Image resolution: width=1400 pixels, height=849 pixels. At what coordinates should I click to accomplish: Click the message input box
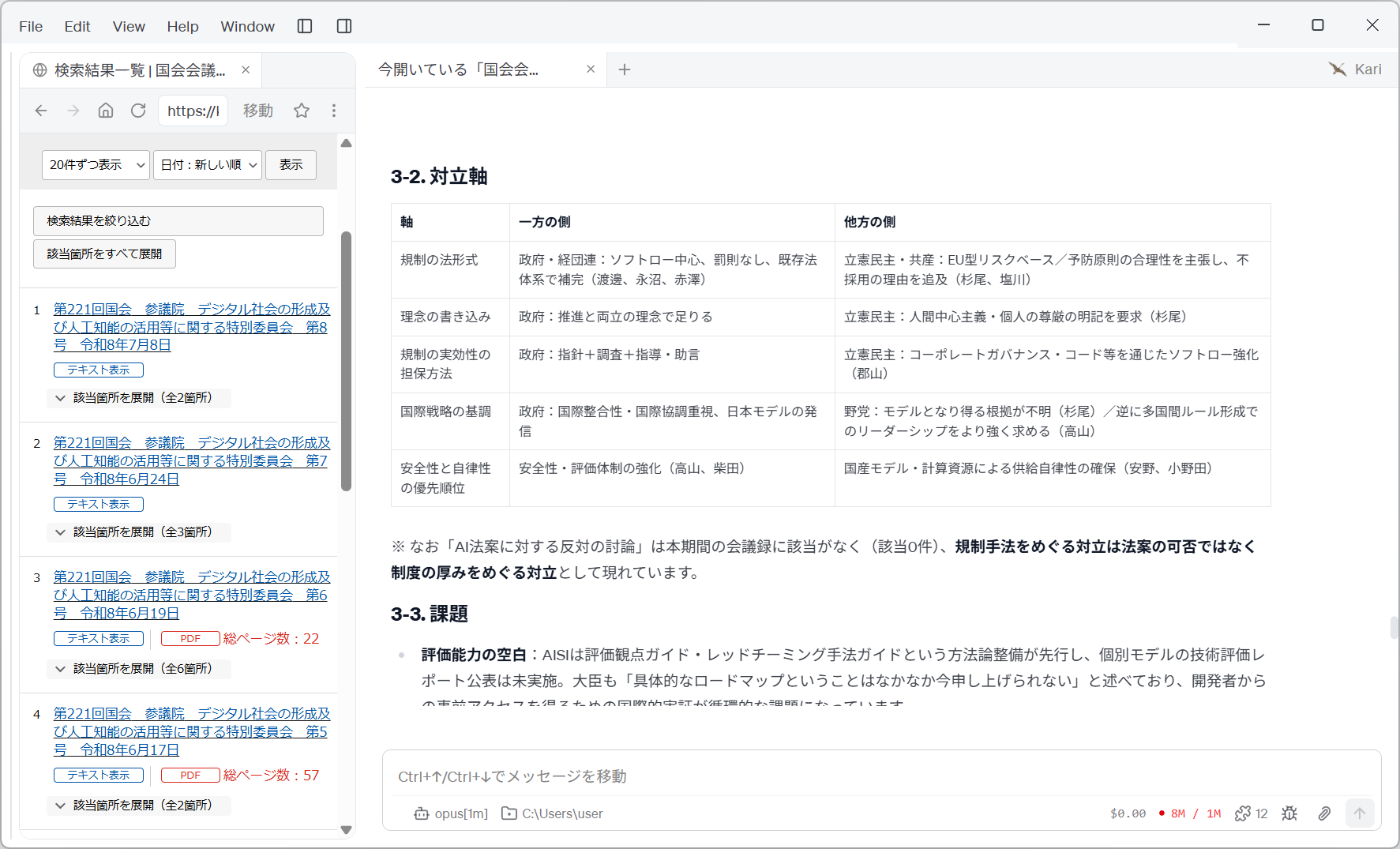pyautogui.click(x=881, y=776)
